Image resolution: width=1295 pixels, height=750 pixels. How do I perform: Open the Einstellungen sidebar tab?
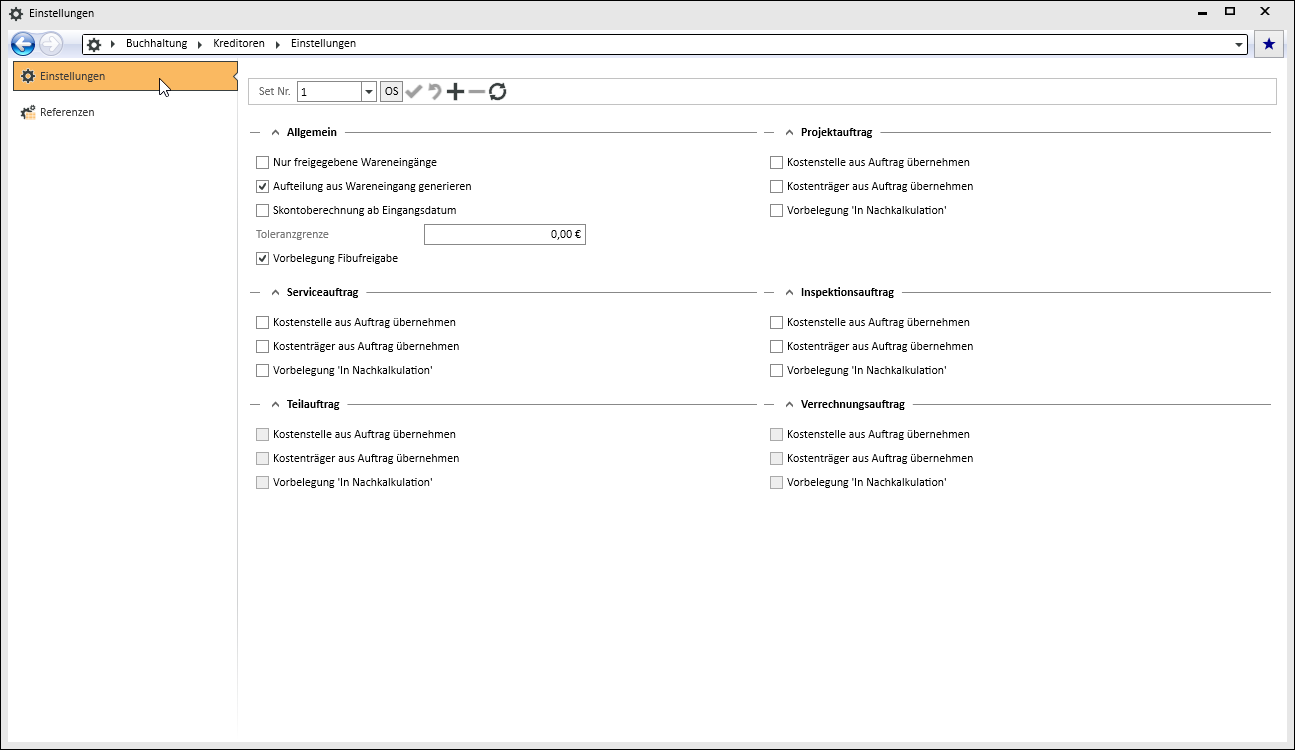[125, 76]
